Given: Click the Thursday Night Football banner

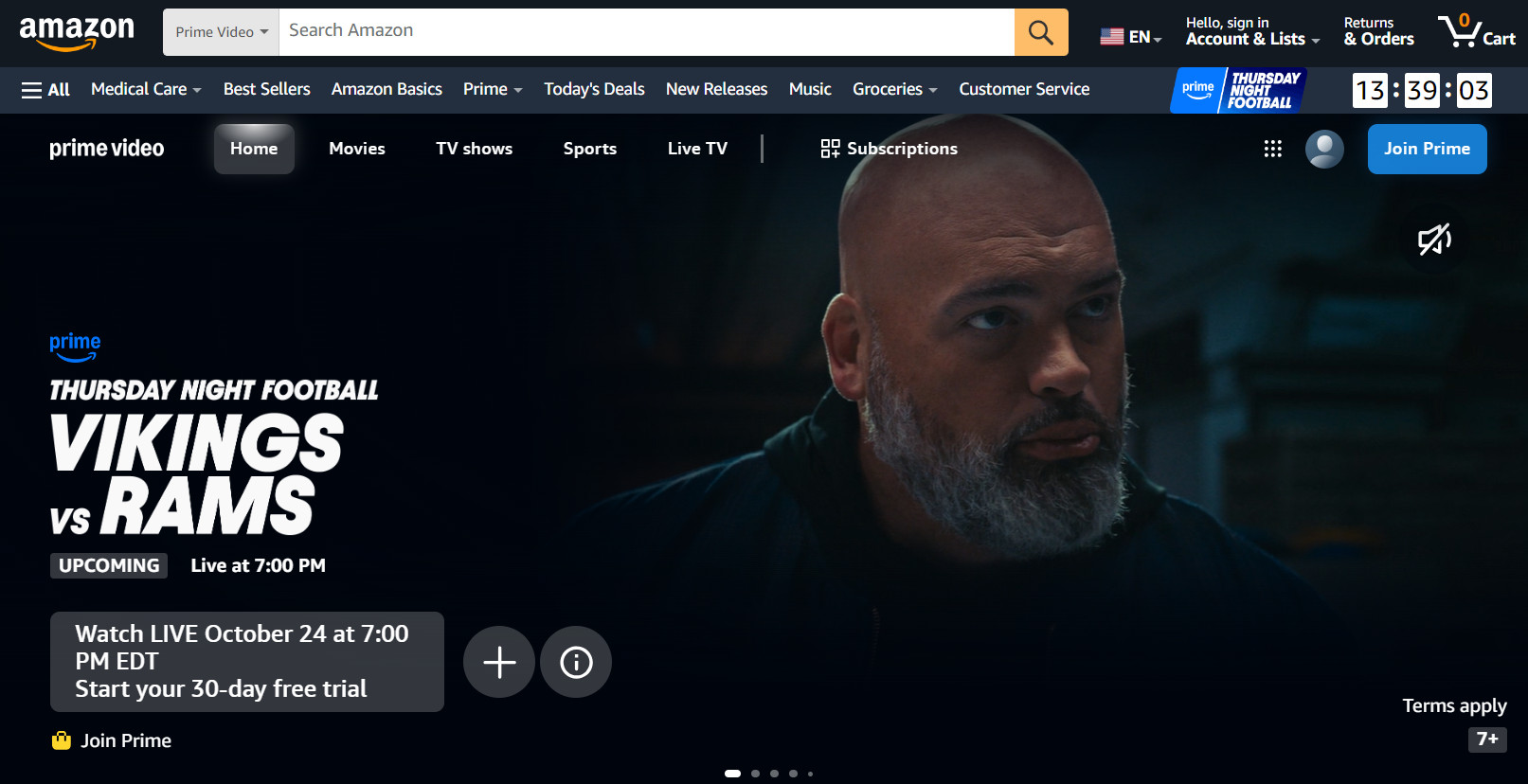Looking at the screenshot, I should click(1239, 90).
